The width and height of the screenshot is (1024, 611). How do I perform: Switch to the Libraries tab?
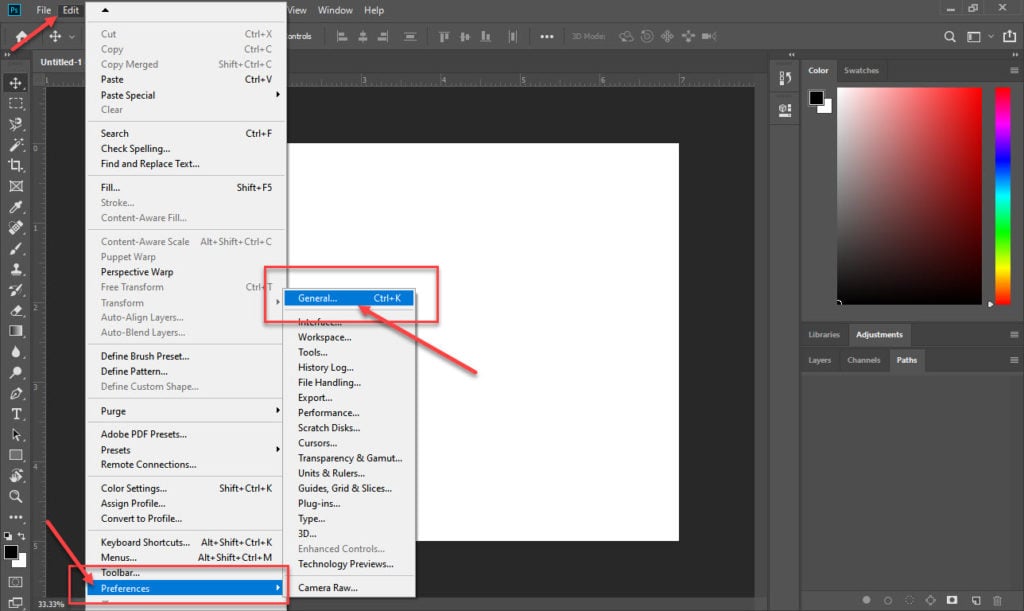click(x=824, y=335)
